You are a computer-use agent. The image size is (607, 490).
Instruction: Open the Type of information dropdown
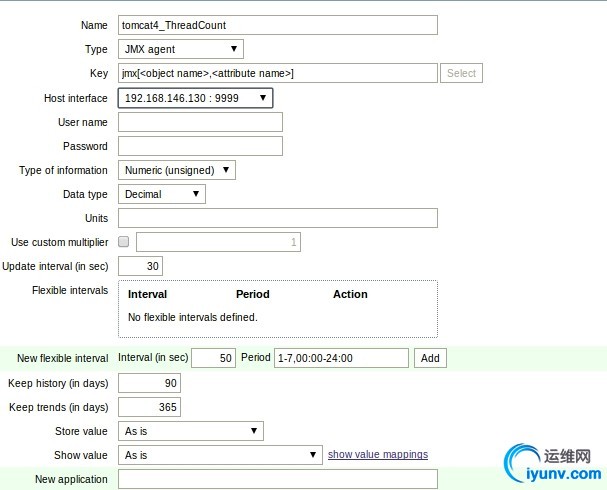[x=177, y=170]
